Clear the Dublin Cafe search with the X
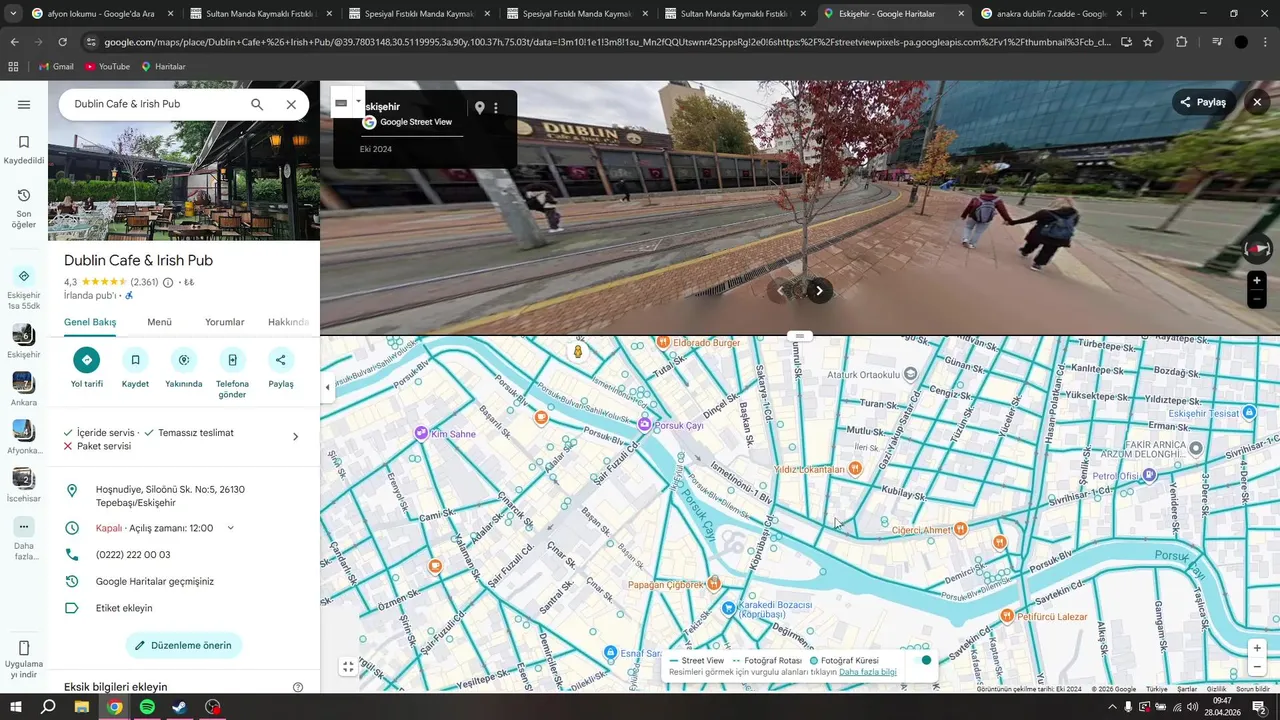This screenshot has height=720, width=1280. tap(291, 104)
